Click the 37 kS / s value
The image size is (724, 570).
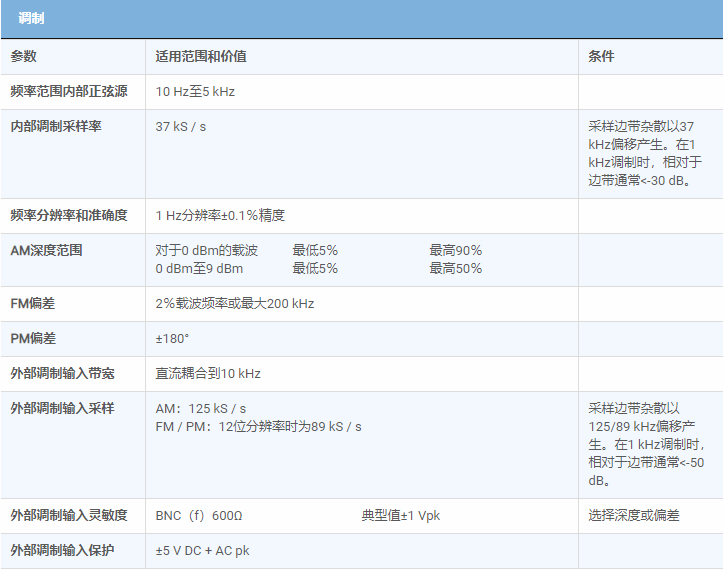pyautogui.click(x=181, y=127)
